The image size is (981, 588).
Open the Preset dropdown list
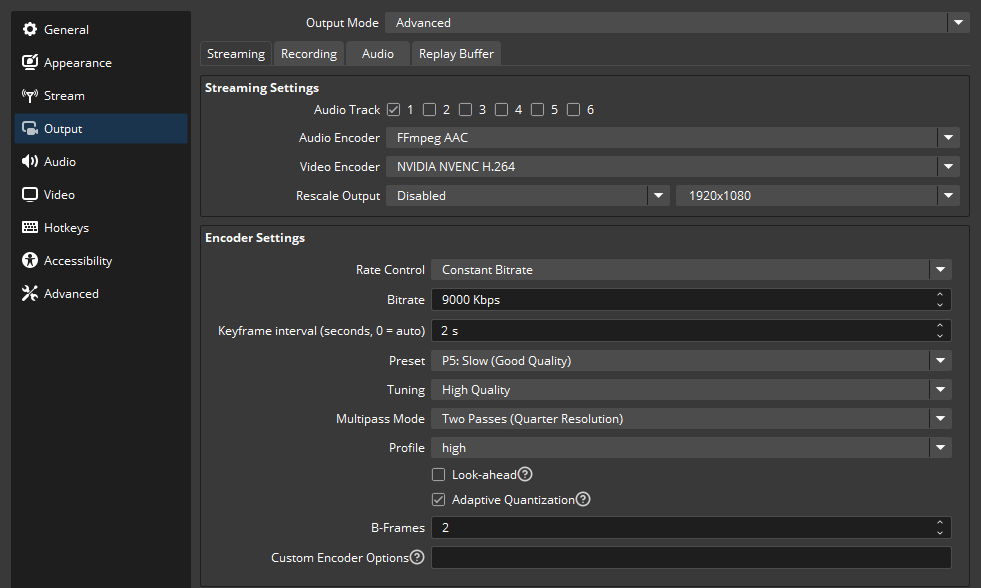coord(690,360)
